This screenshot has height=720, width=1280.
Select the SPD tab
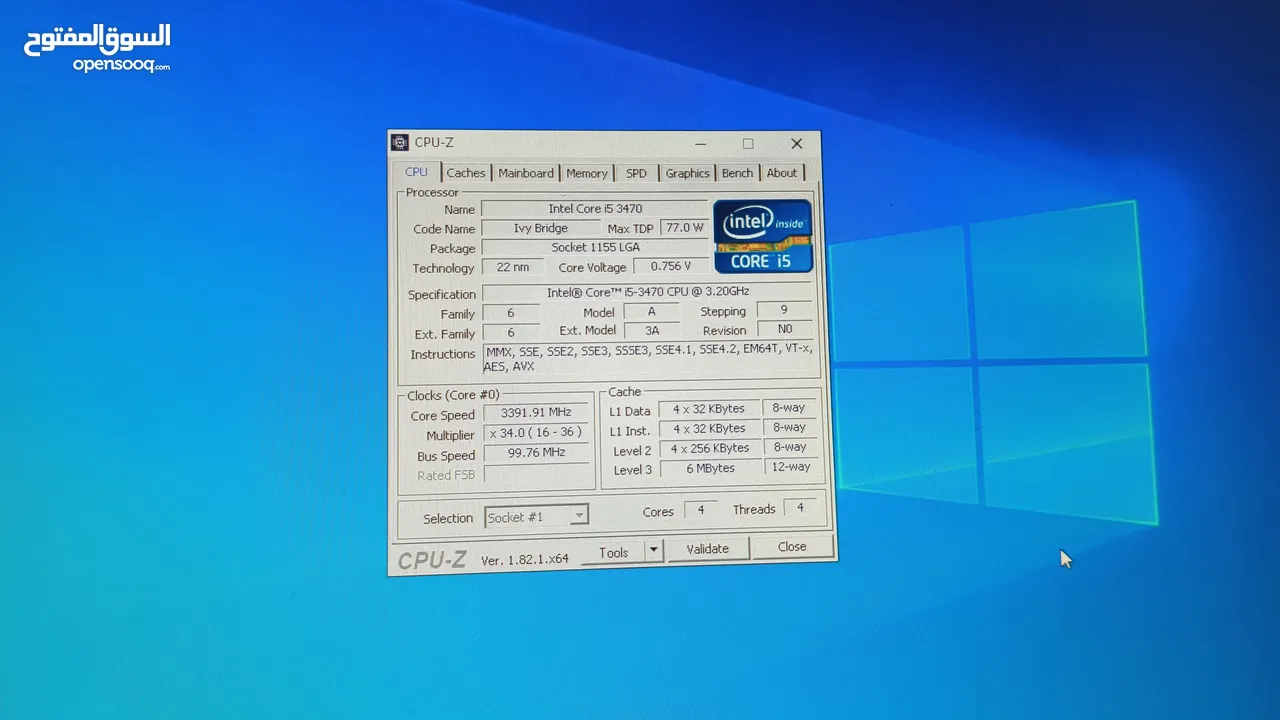[636, 173]
